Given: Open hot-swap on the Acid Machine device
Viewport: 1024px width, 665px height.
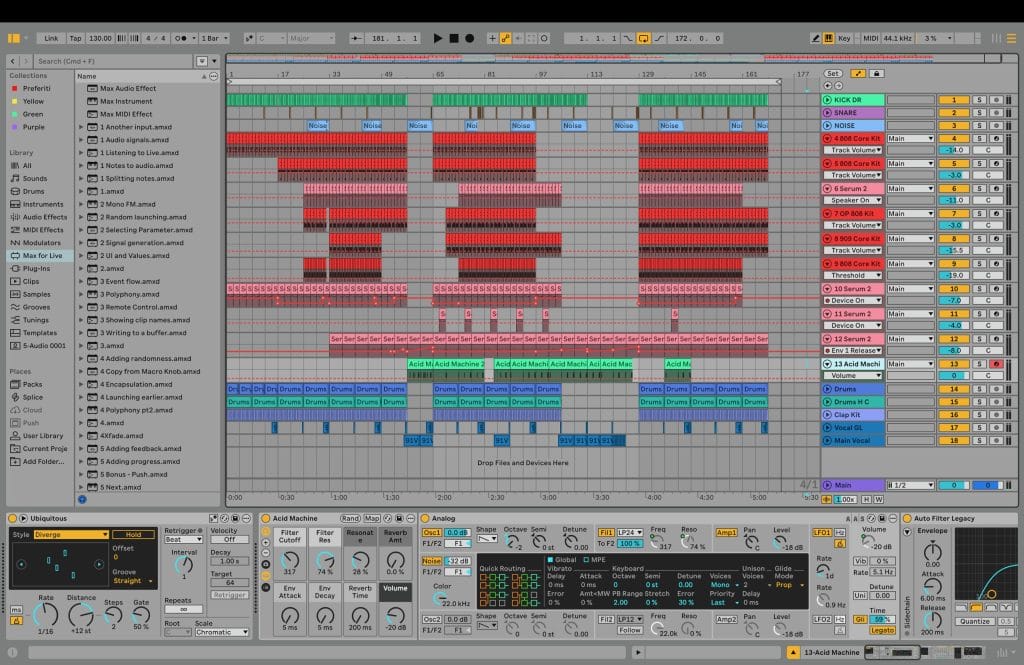Looking at the screenshot, I should (386, 519).
